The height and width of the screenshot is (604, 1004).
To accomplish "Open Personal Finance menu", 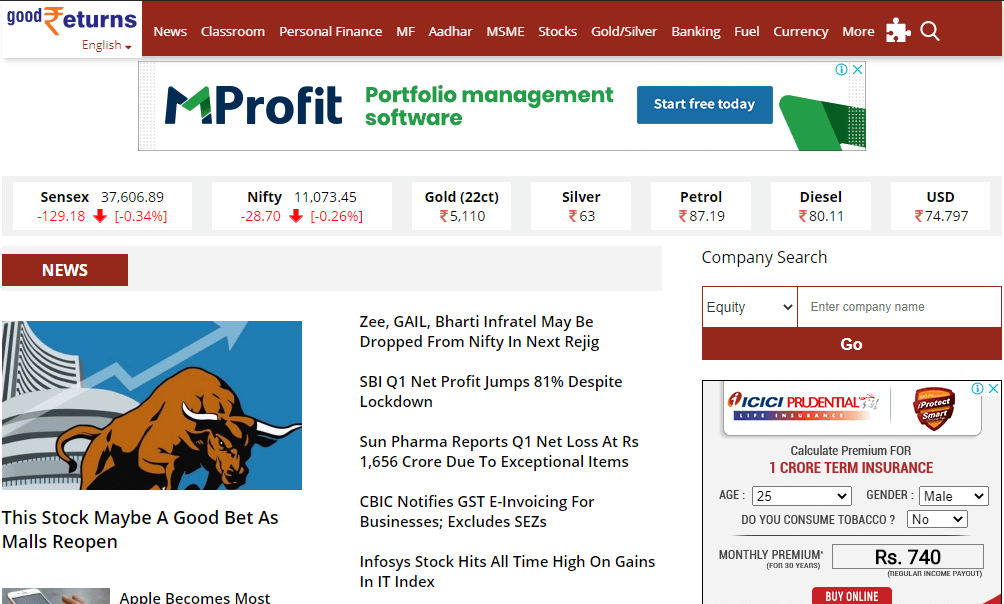I will [330, 31].
